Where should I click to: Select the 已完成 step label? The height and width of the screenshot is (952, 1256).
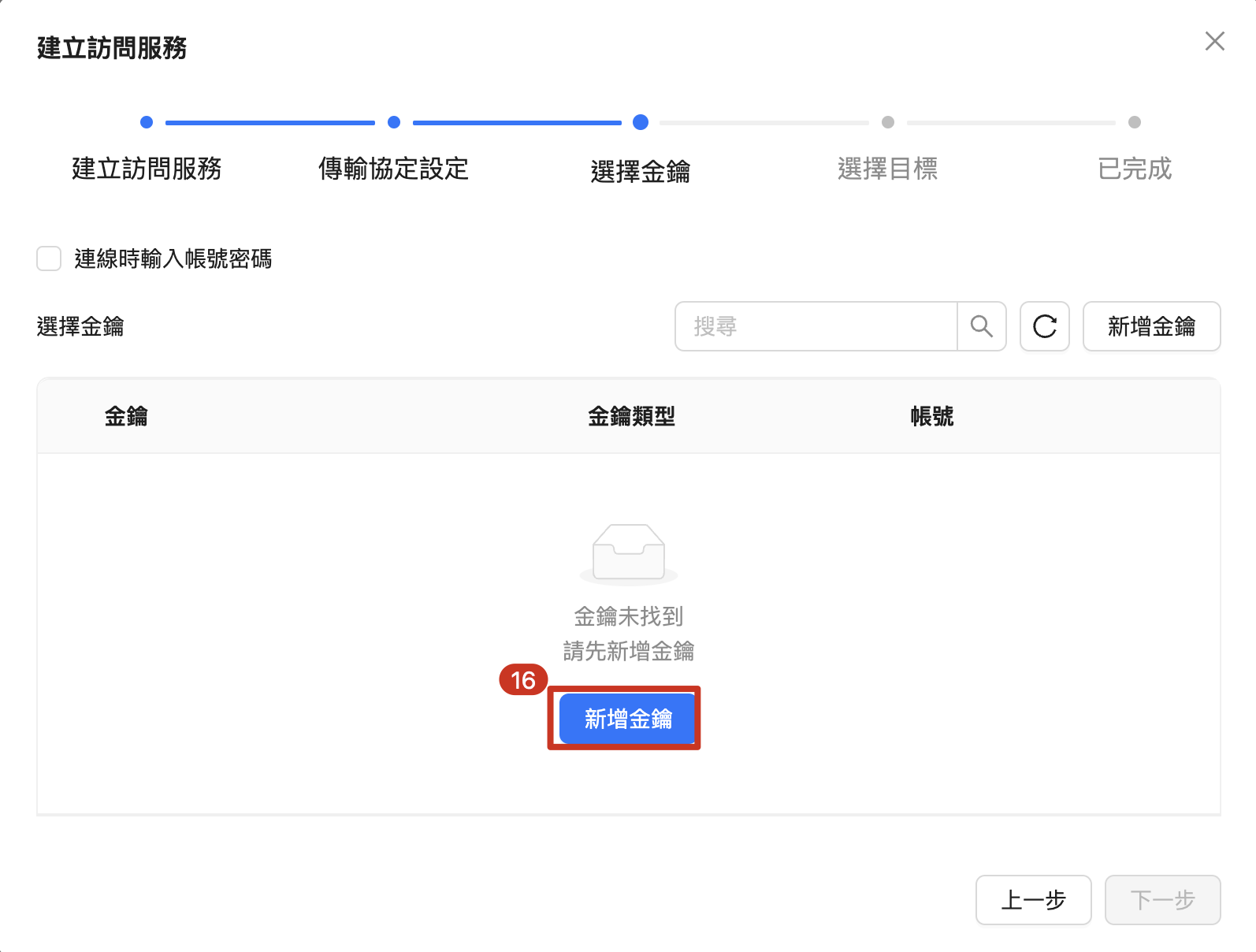click(x=1135, y=169)
